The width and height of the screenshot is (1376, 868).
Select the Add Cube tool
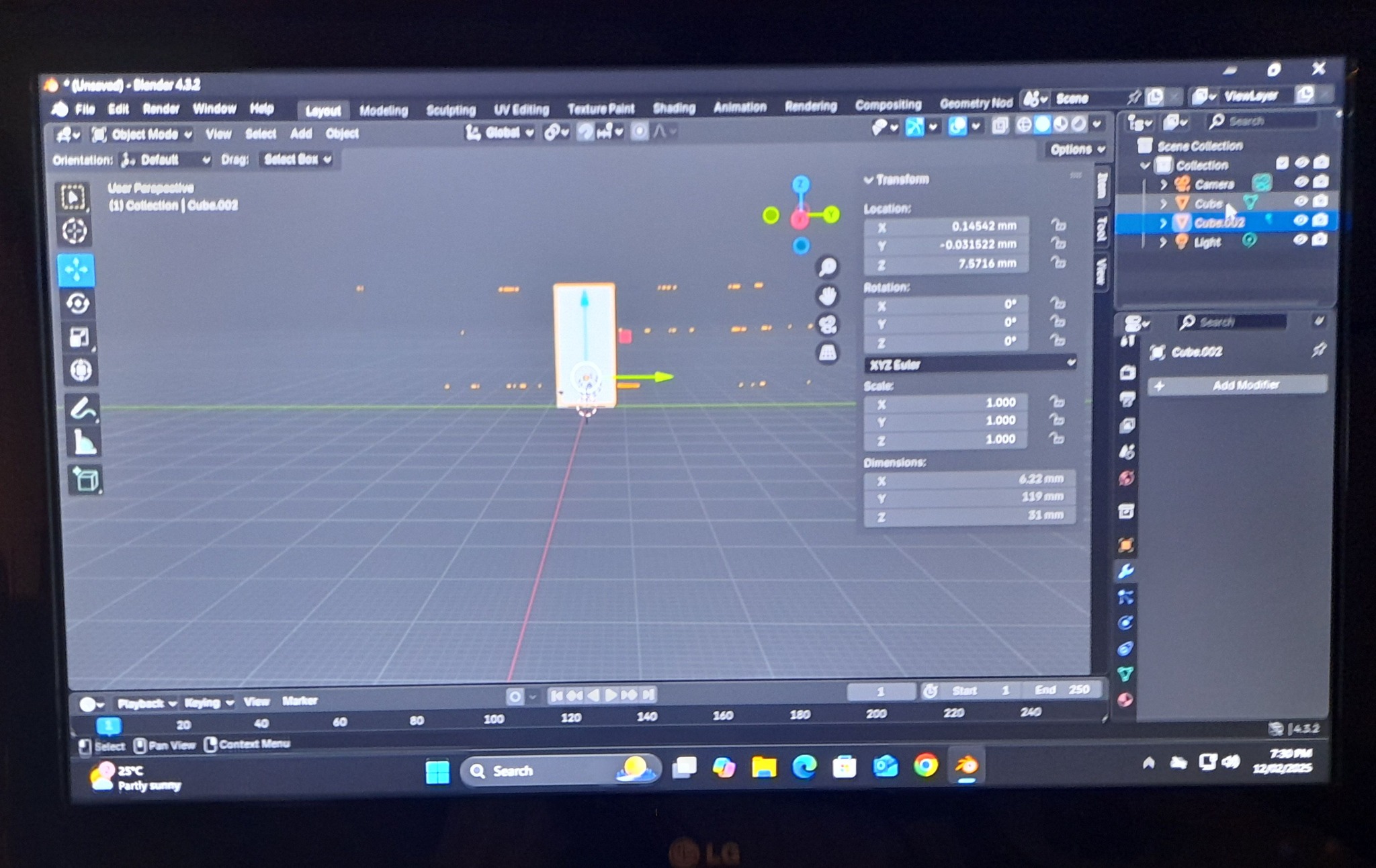point(87,480)
